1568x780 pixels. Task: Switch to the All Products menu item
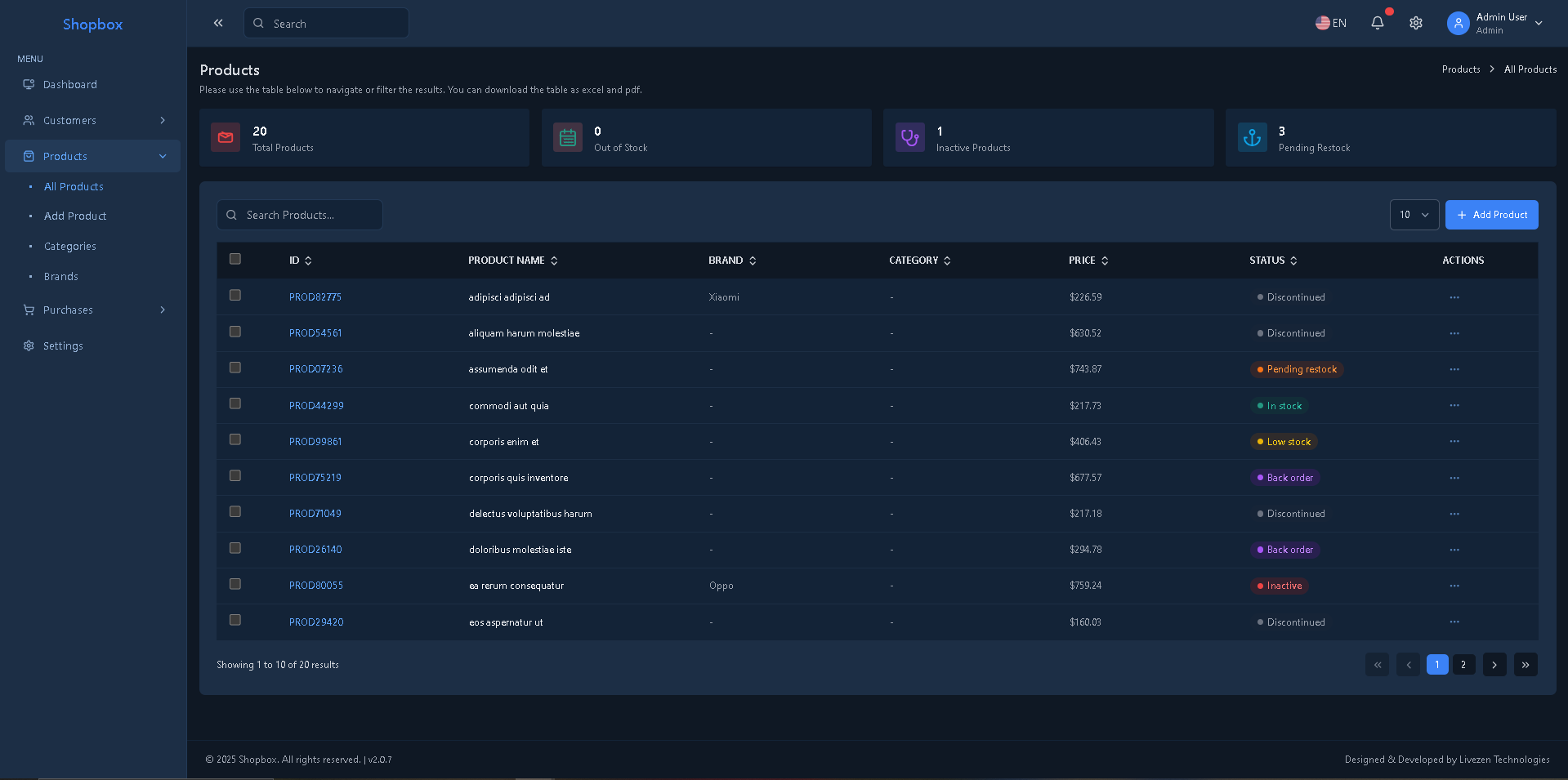[x=74, y=186]
